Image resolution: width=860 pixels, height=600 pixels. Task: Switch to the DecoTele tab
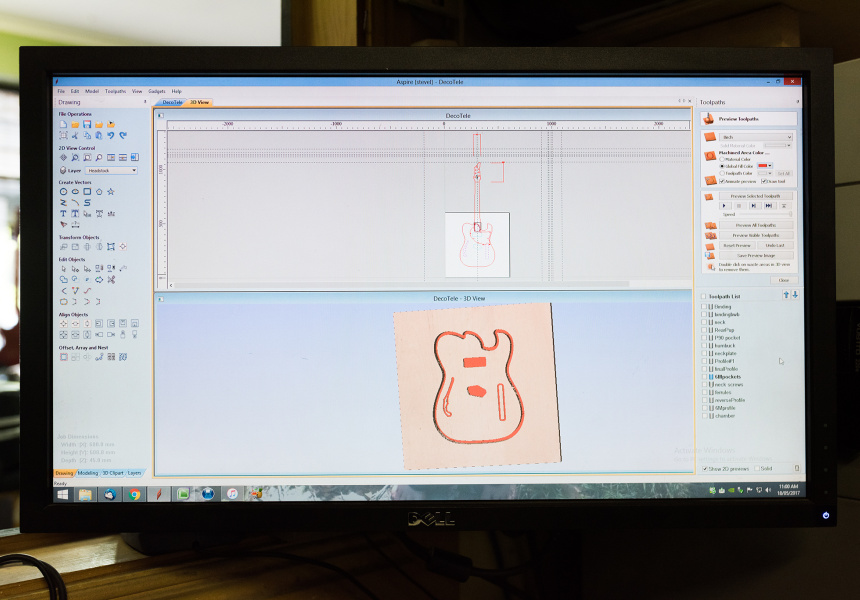pos(172,102)
